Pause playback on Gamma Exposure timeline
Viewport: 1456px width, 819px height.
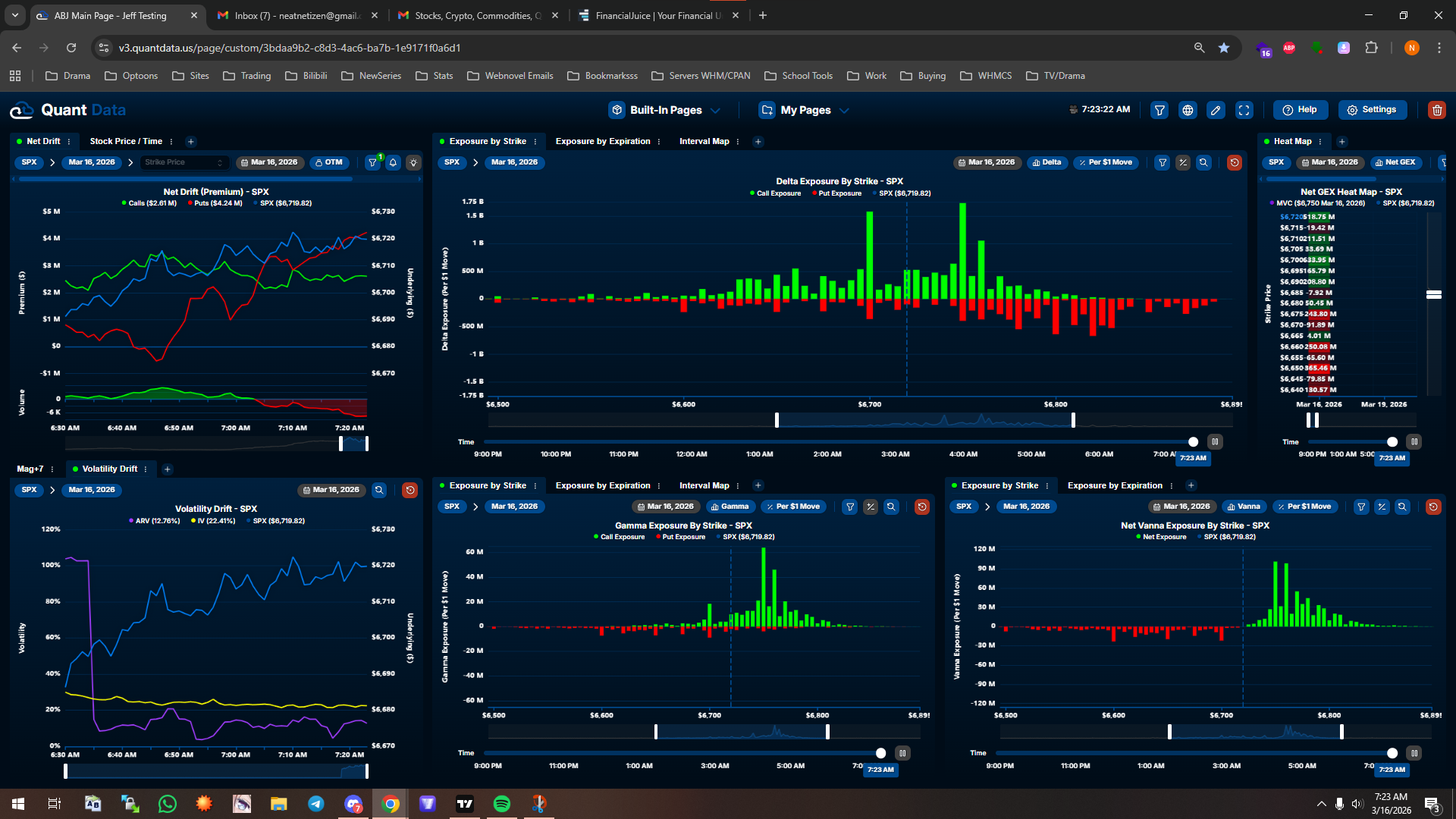tap(902, 753)
